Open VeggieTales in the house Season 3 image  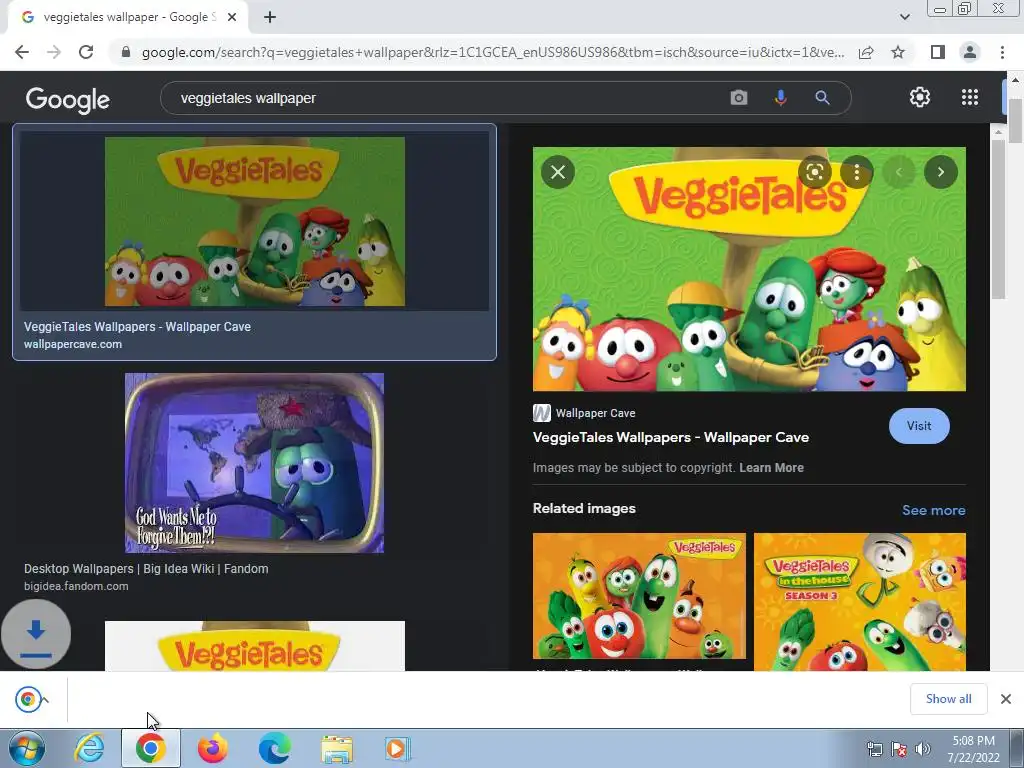click(x=859, y=601)
